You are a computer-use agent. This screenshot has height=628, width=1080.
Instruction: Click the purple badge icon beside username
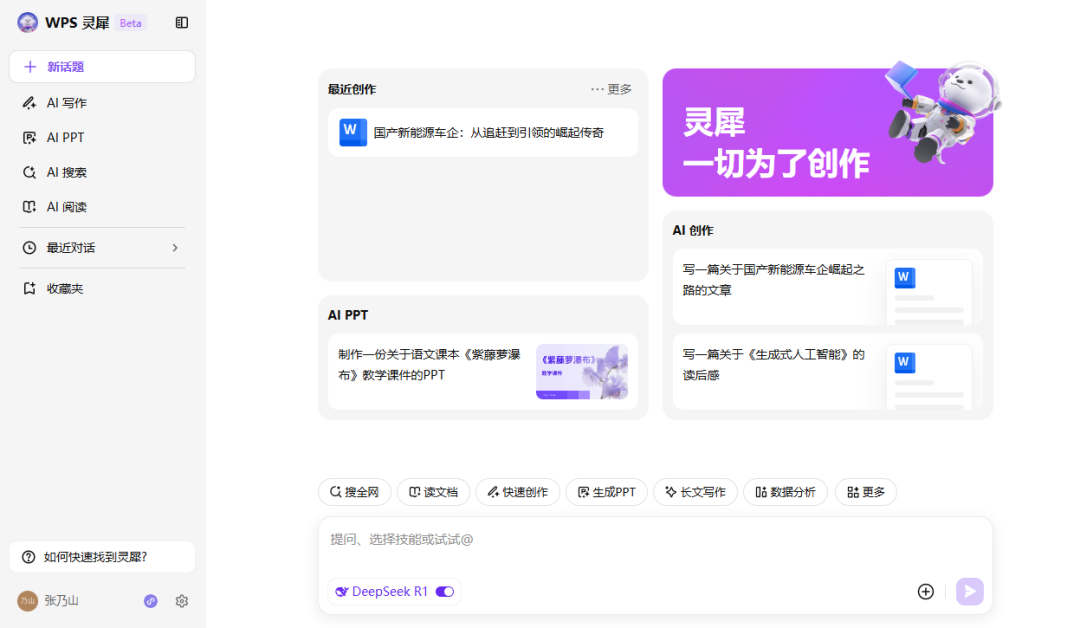pyautogui.click(x=151, y=601)
